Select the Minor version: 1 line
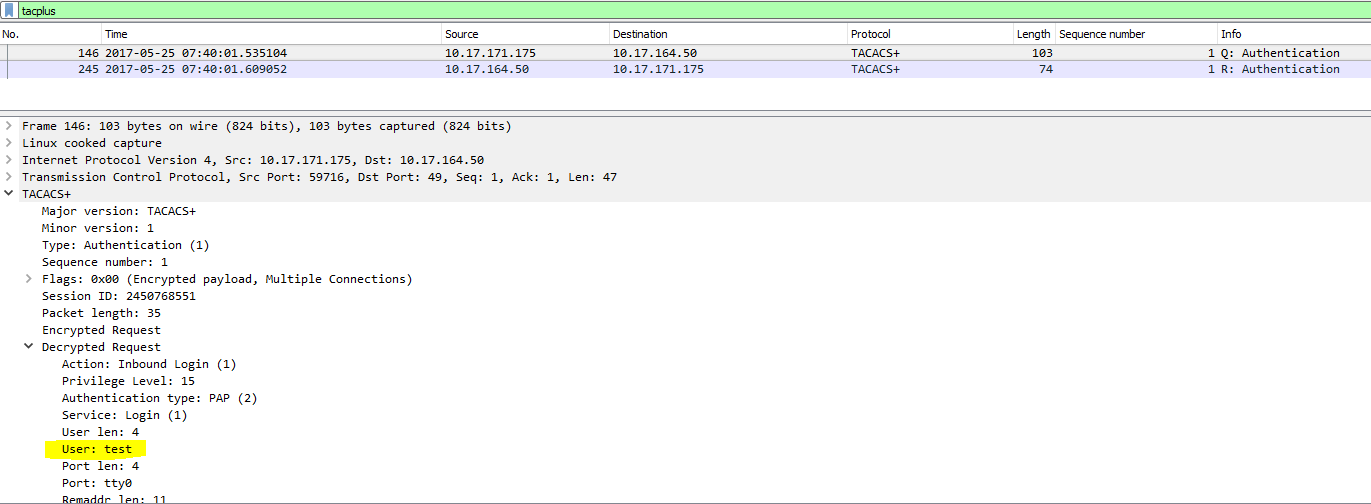This screenshot has width=1371, height=504. [98, 228]
